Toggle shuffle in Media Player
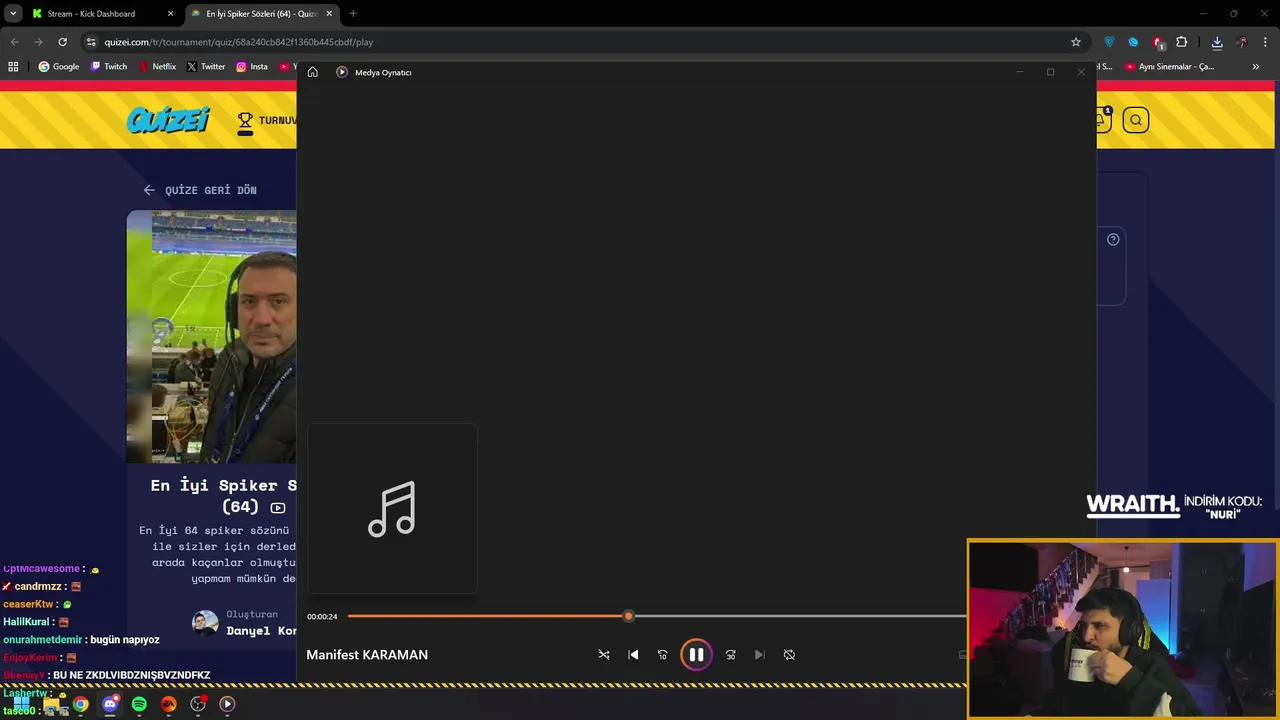Viewport: 1280px width, 720px height. pos(604,655)
